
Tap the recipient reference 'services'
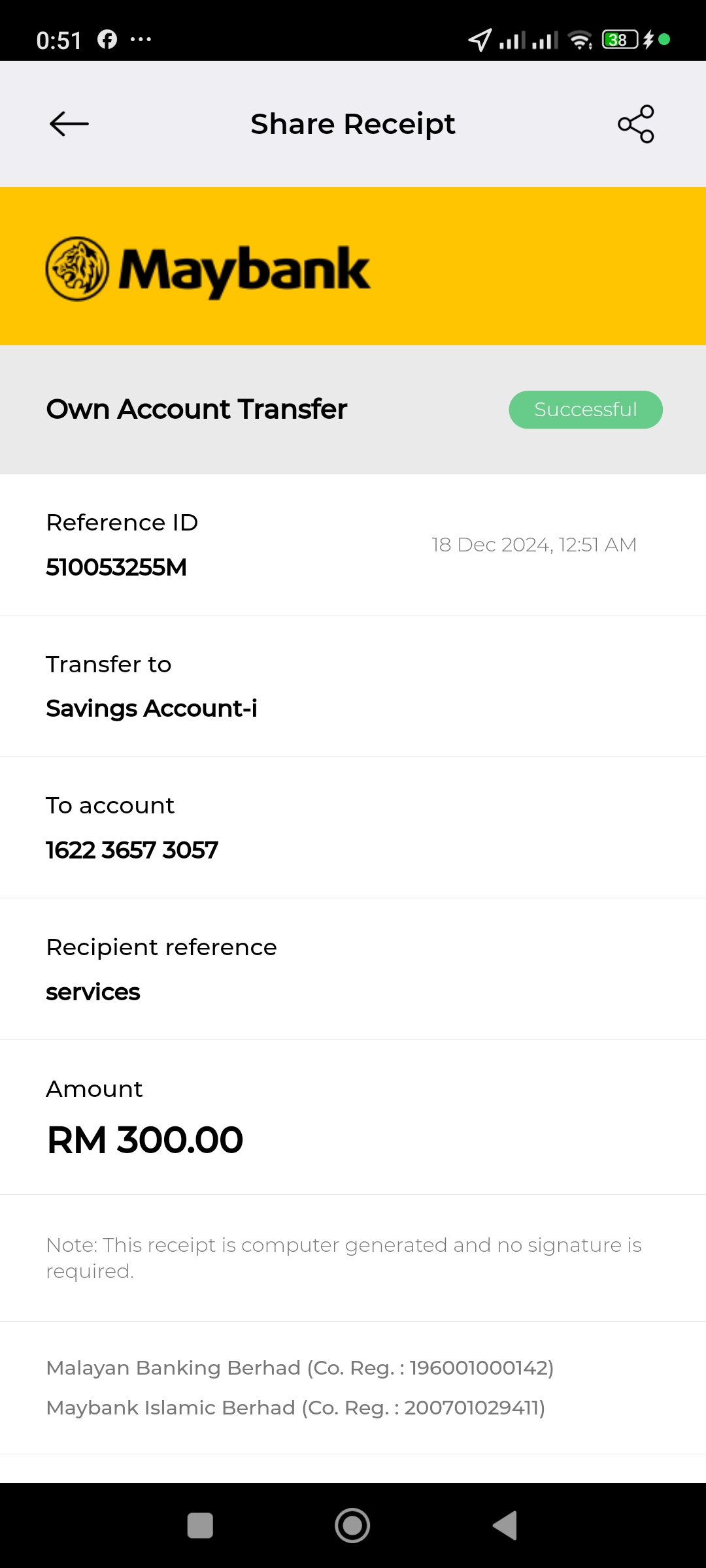click(93, 992)
